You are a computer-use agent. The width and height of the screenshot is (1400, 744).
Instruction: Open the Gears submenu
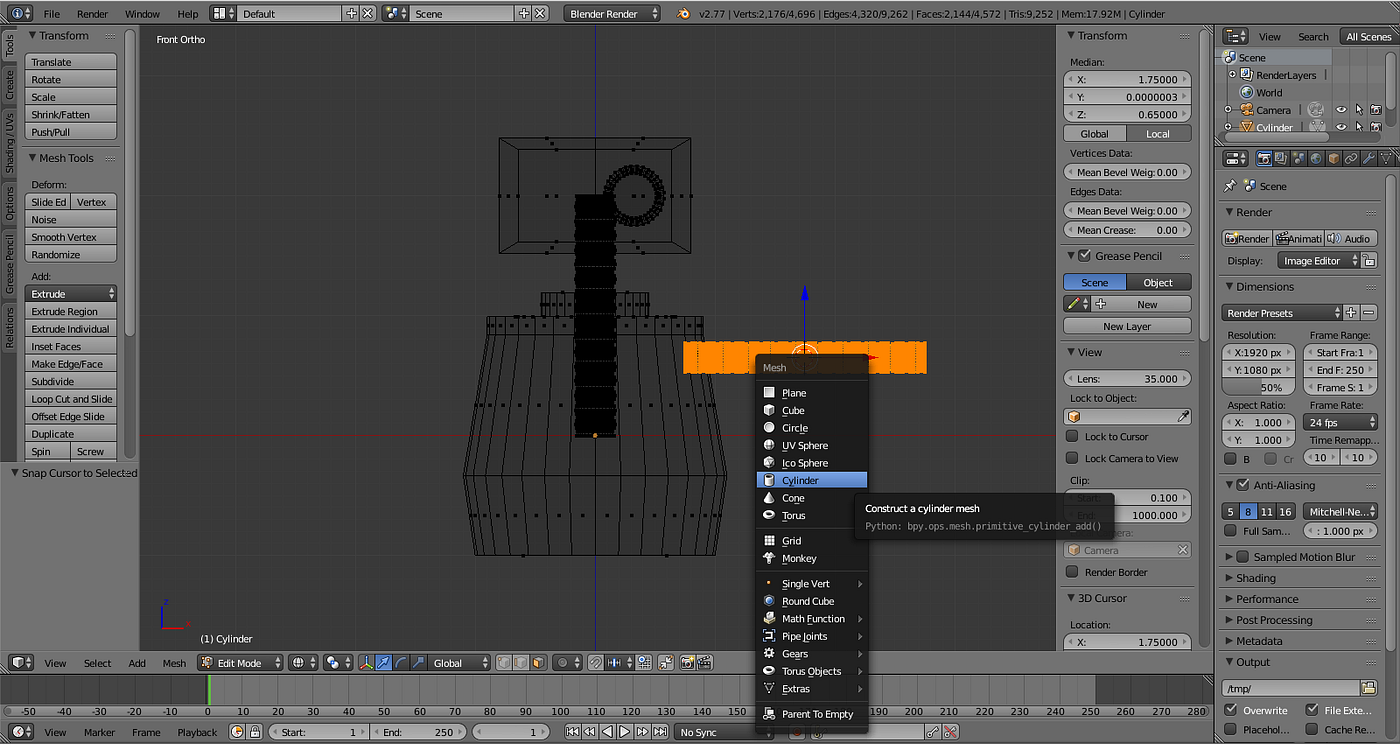click(811, 654)
